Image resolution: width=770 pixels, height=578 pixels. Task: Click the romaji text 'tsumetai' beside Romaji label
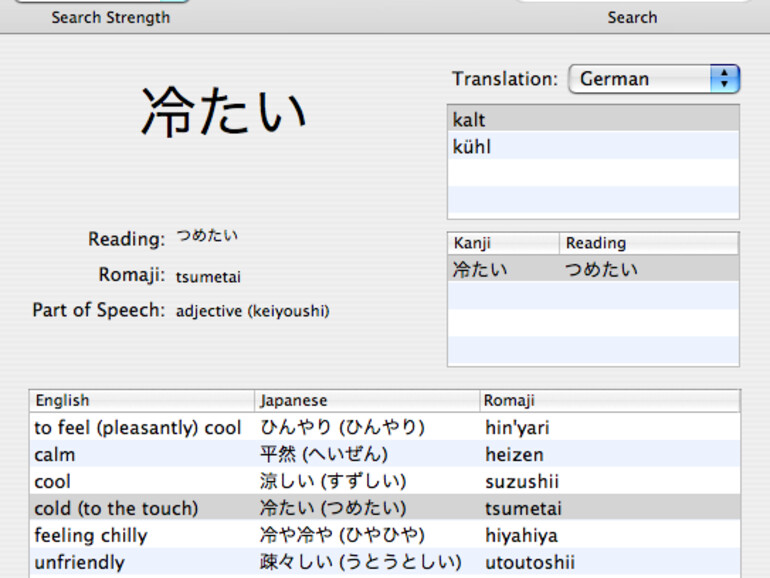click(x=208, y=277)
